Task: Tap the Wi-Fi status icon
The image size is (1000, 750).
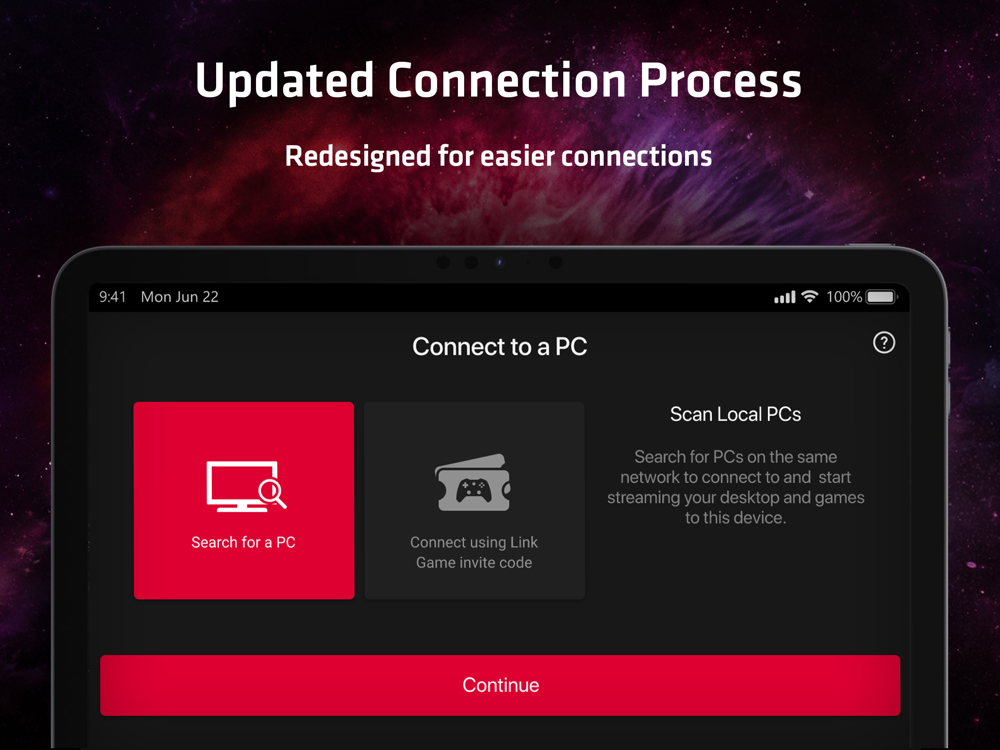Action: (x=809, y=297)
